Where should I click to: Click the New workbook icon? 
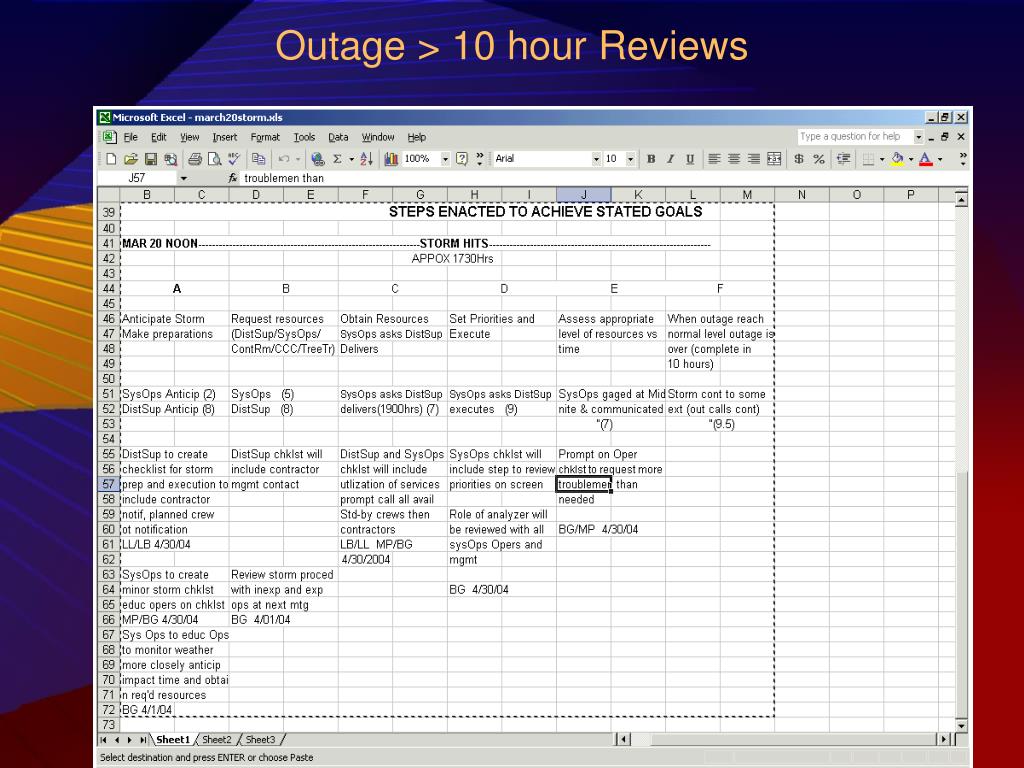pos(111,159)
